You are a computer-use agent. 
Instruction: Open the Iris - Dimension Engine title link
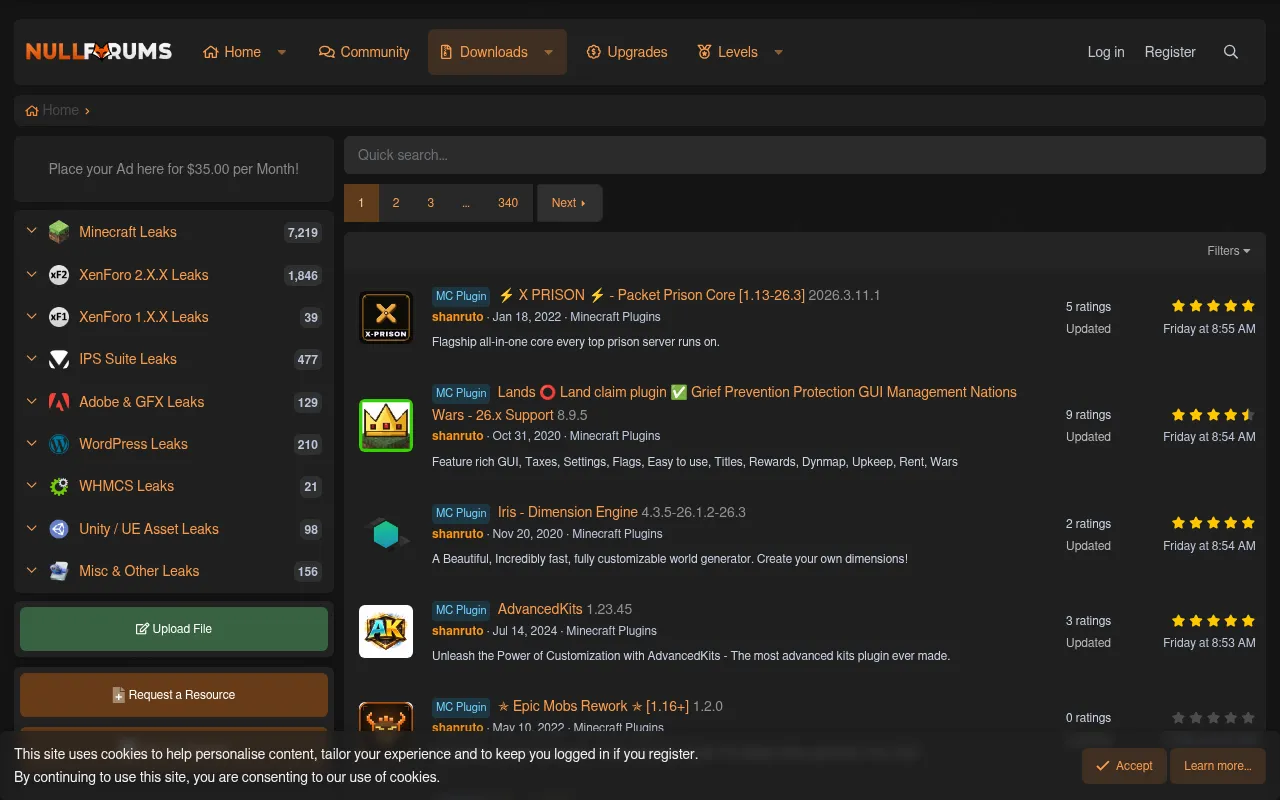567,512
